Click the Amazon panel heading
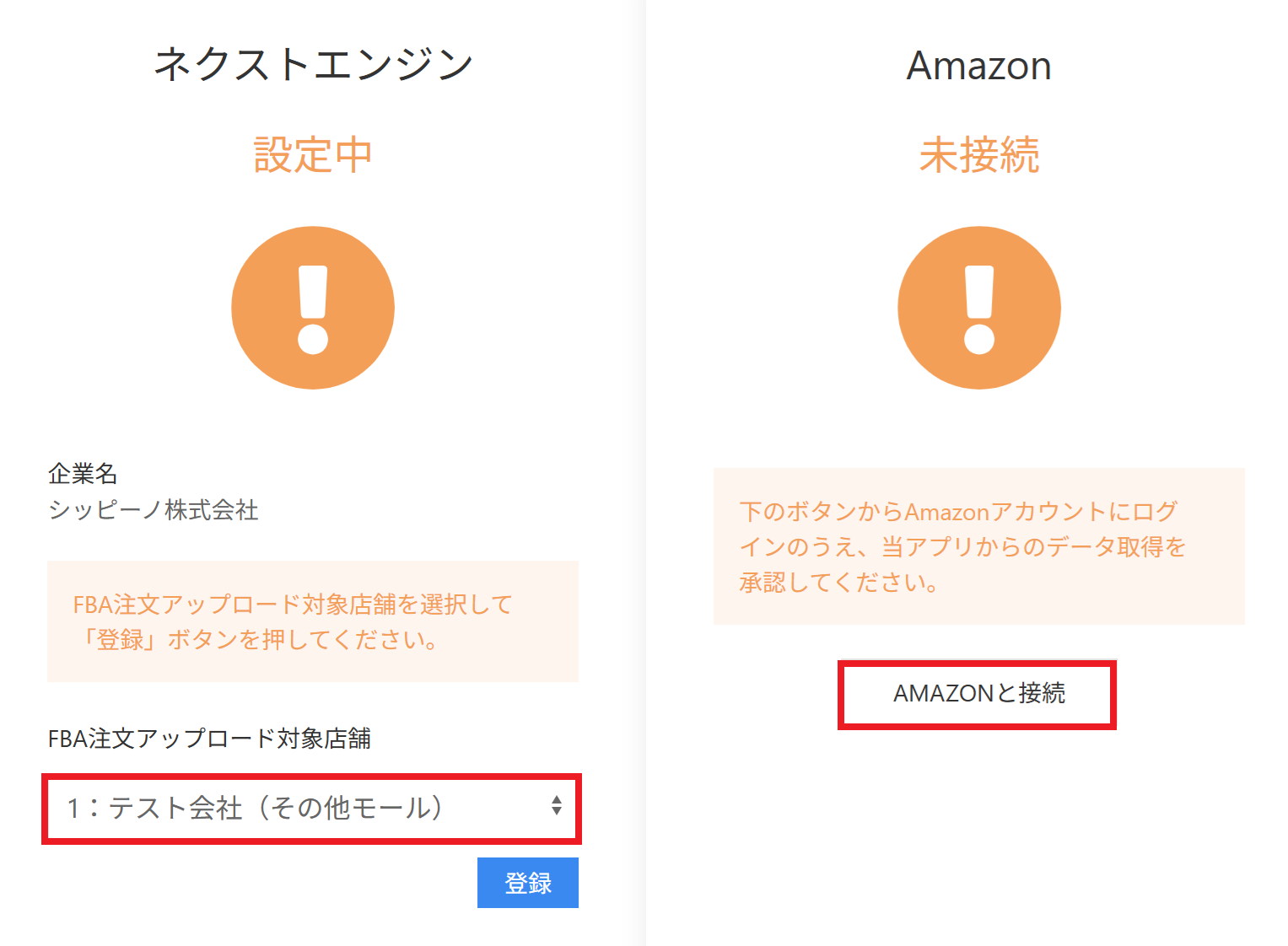This screenshot has width=1288, height=946. (x=978, y=66)
